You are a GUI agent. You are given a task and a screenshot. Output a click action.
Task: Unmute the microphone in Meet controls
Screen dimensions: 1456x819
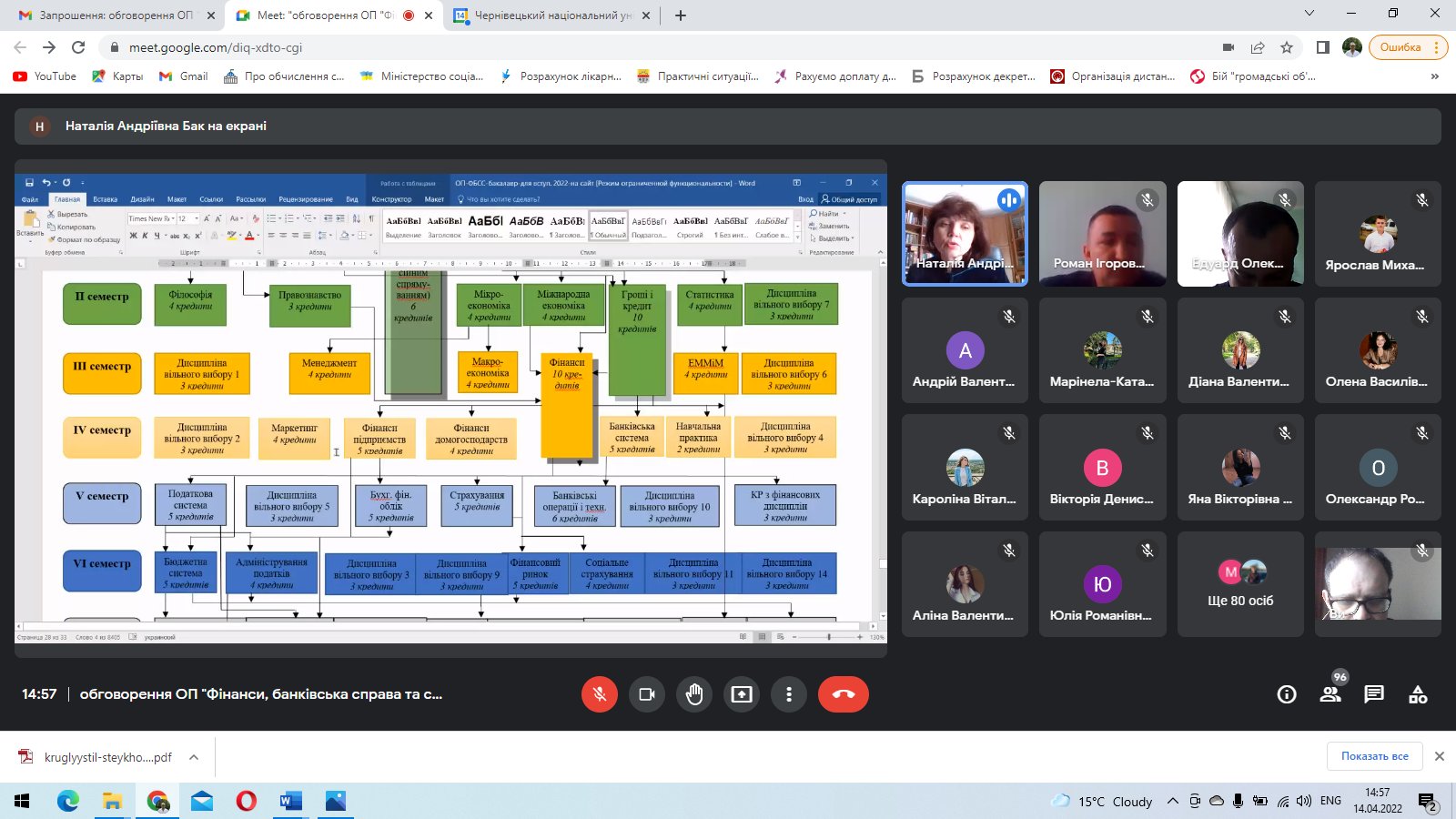(x=600, y=694)
